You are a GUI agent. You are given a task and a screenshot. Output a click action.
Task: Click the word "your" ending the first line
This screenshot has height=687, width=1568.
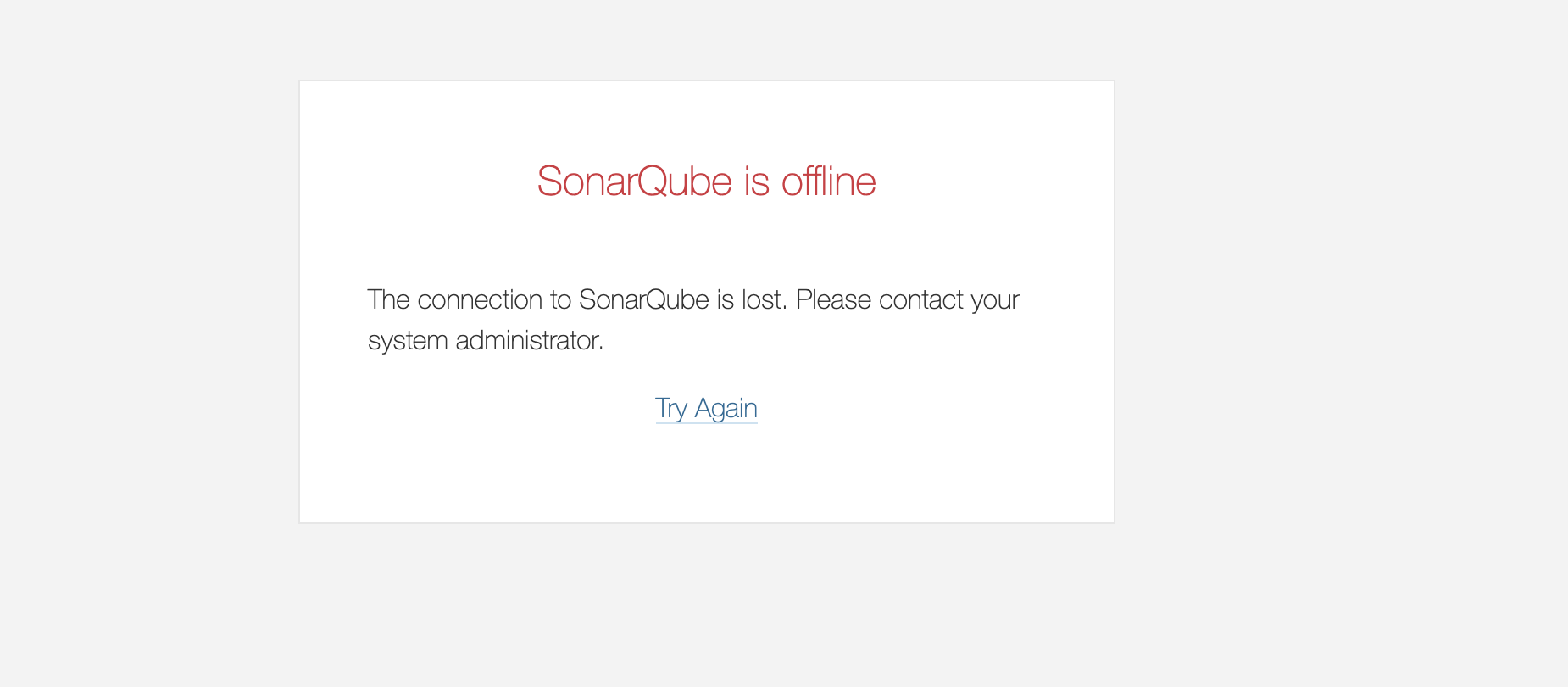point(995,300)
